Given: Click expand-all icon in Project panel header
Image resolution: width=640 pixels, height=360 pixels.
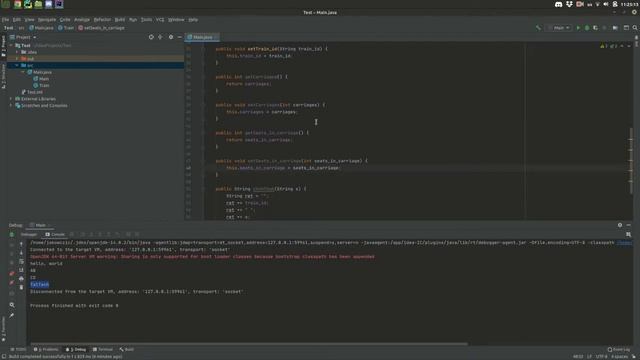Looking at the screenshot, I should click(160, 37).
